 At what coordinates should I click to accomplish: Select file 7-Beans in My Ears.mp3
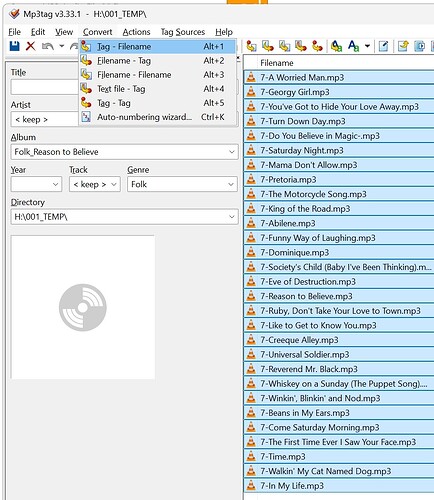pyautogui.click(x=339, y=413)
